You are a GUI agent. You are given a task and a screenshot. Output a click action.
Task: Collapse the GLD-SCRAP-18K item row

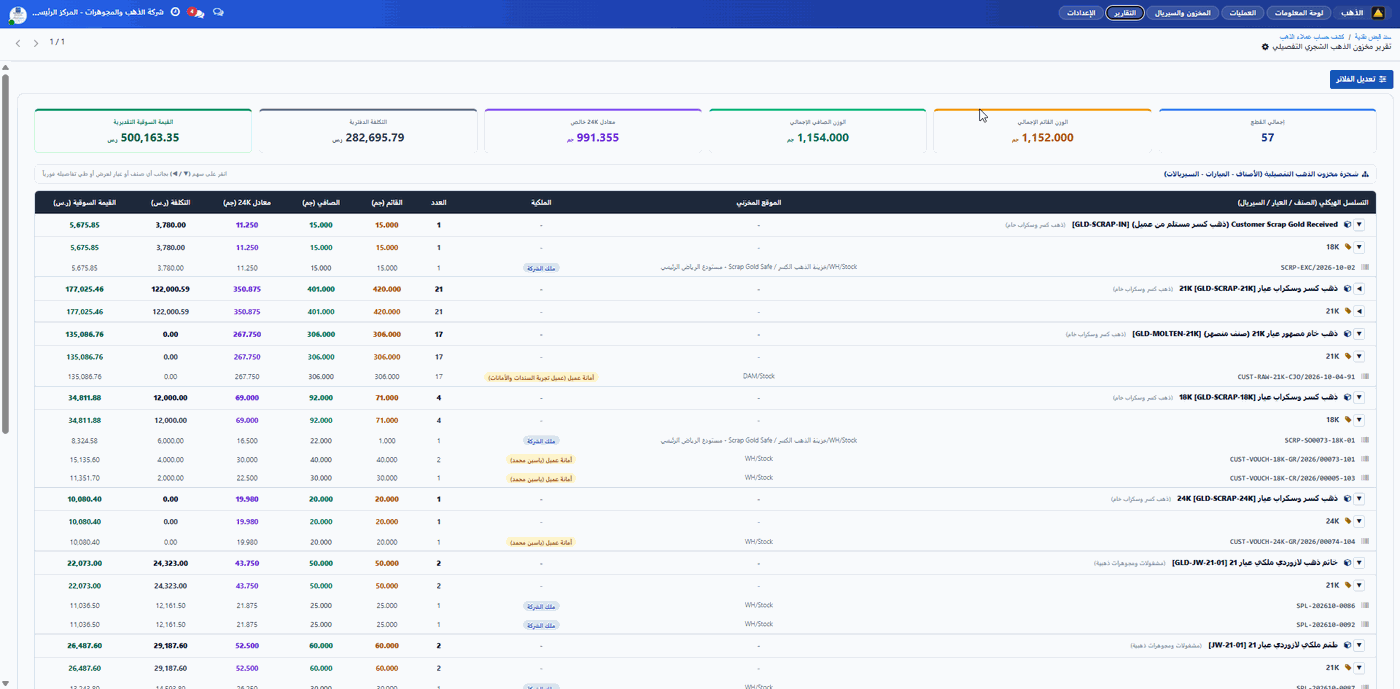1359,397
